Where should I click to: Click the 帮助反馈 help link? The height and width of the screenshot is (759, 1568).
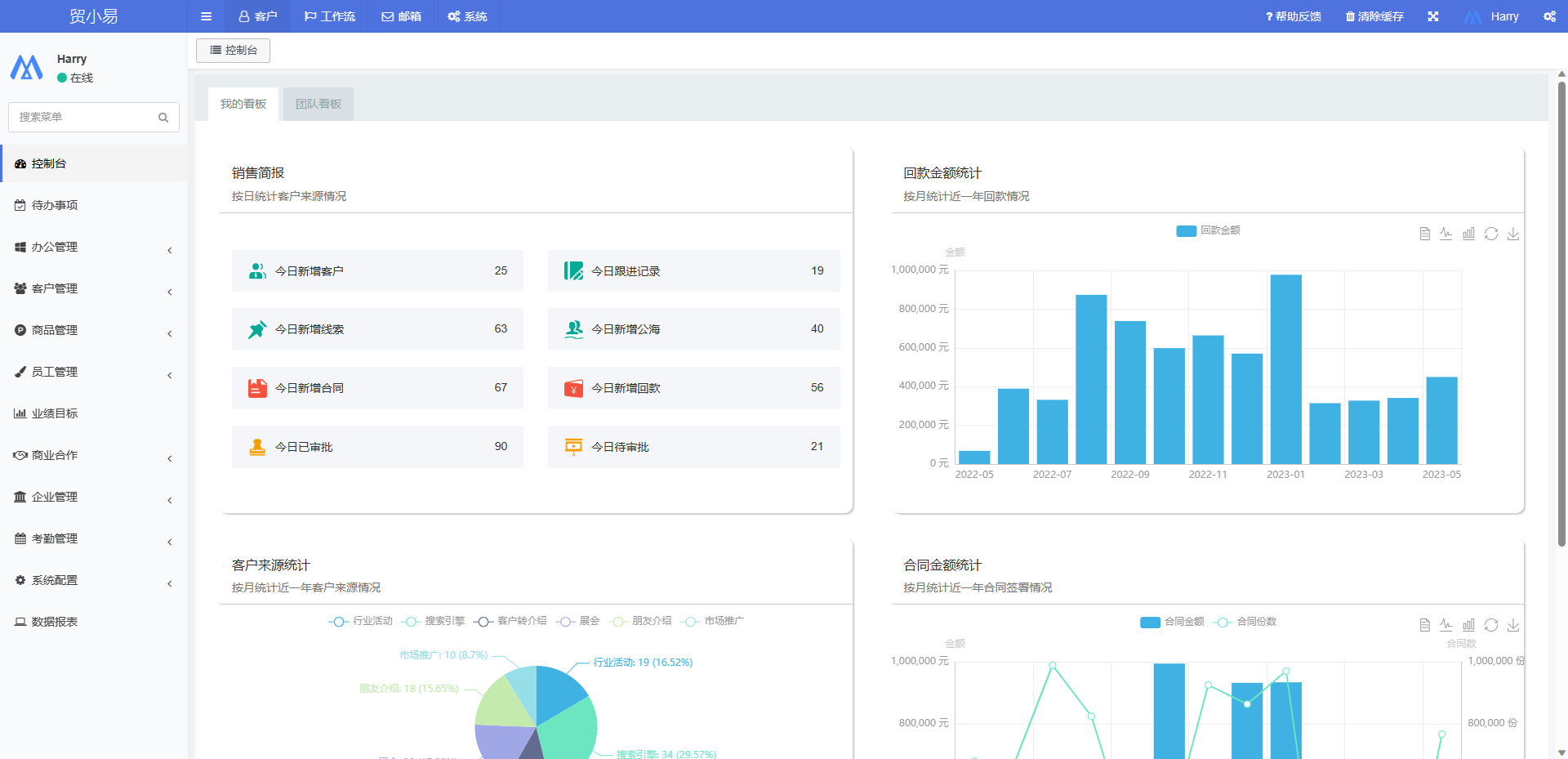(x=1293, y=16)
